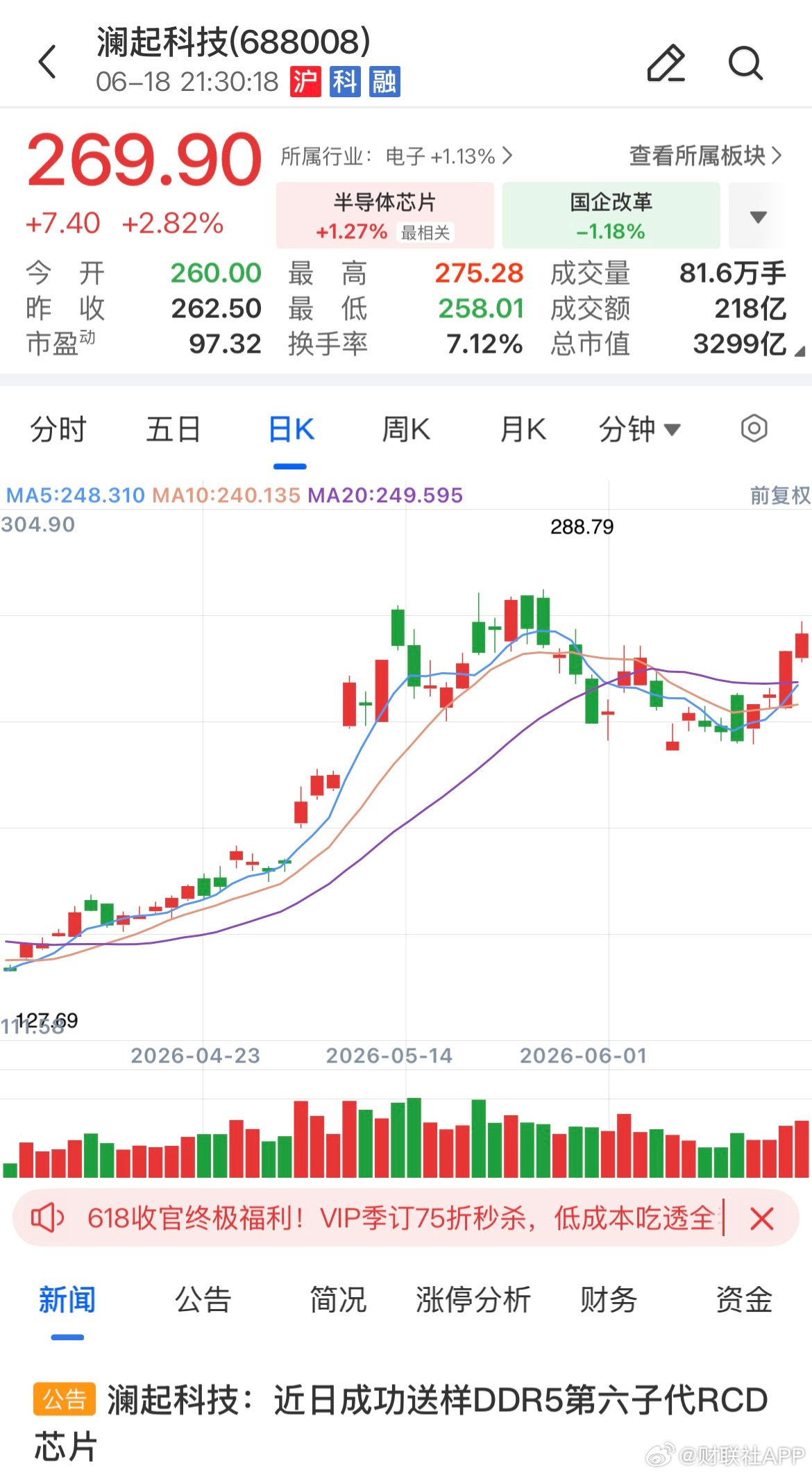Image resolution: width=812 pixels, height=1475 pixels.
Task: Open the 分钟 interval dropdown
Action: [639, 429]
